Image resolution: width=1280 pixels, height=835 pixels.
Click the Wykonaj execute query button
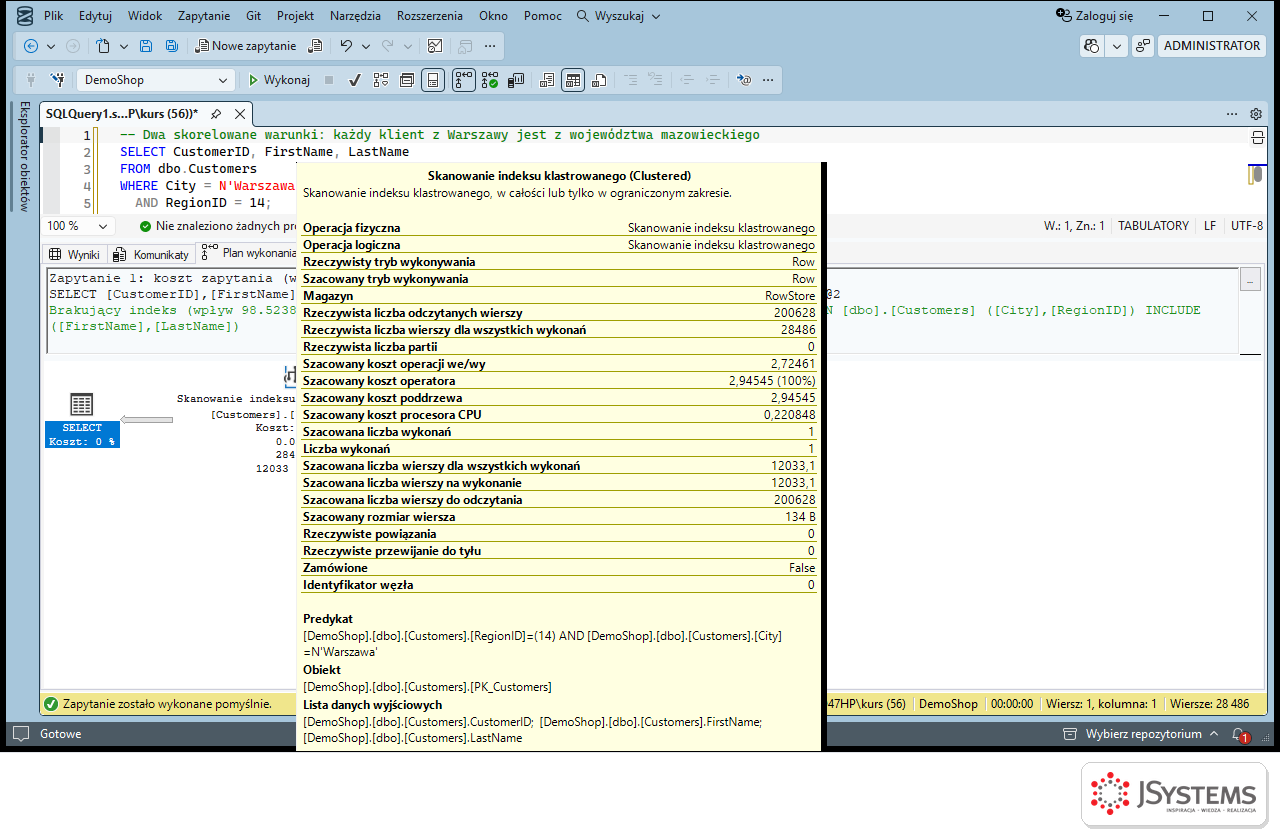click(x=279, y=80)
